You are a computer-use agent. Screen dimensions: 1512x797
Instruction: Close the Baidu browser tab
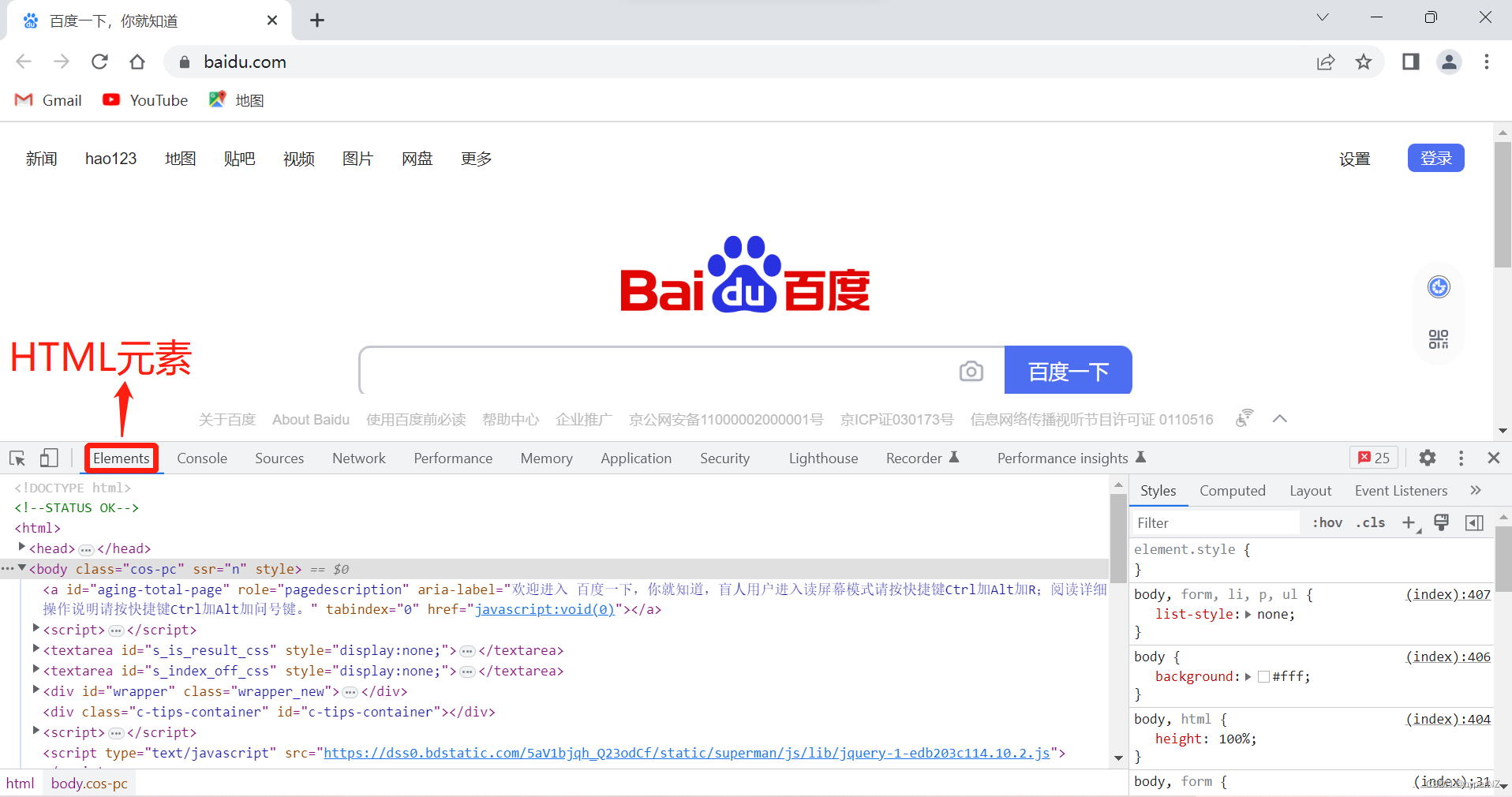[x=272, y=21]
